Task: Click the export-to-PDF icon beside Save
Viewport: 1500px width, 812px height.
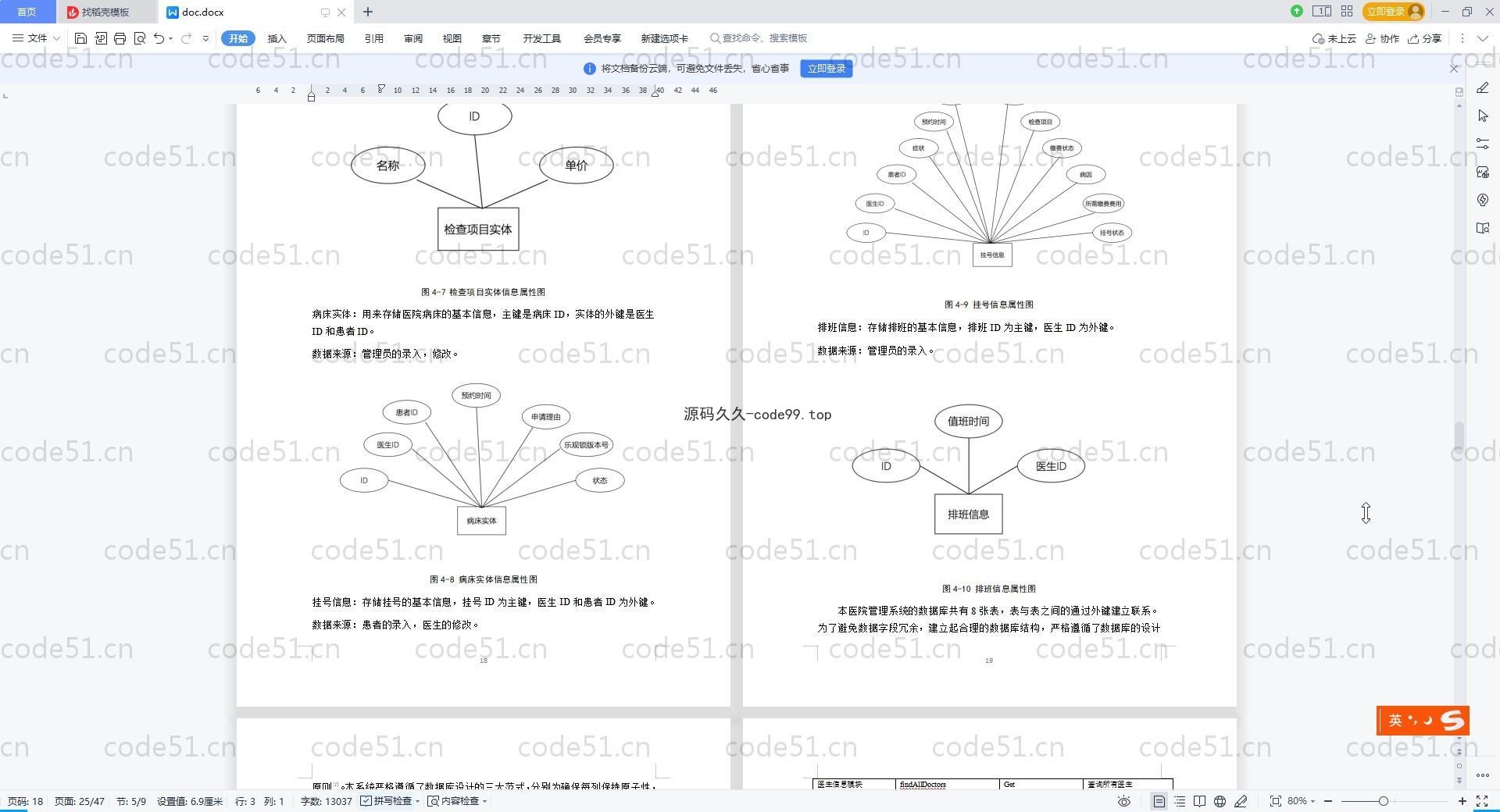Action: (101, 38)
